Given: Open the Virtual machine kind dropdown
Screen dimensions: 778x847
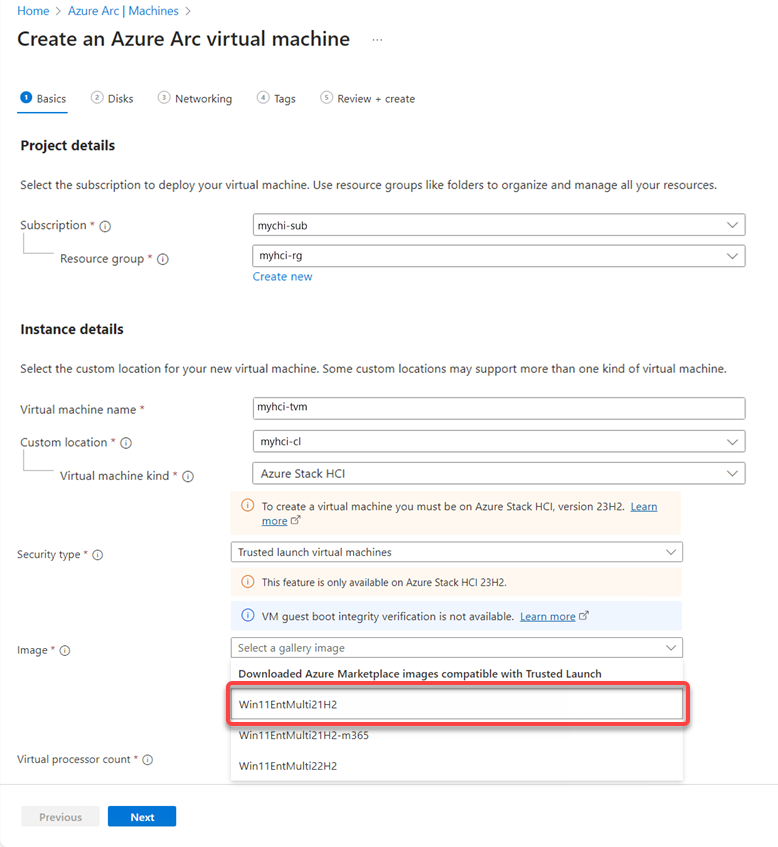Looking at the screenshot, I should coord(499,473).
